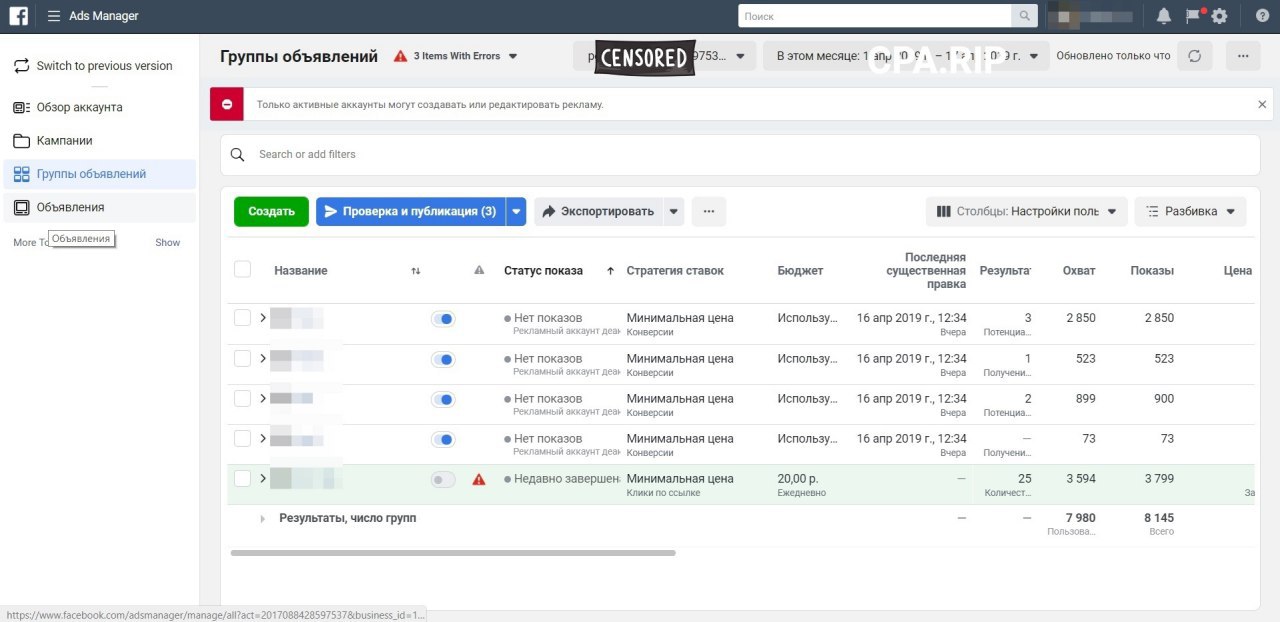Screen dimensions: 1280x622
Task: Select Группы объявлений in sidebar
Action: [x=98, y=174]
